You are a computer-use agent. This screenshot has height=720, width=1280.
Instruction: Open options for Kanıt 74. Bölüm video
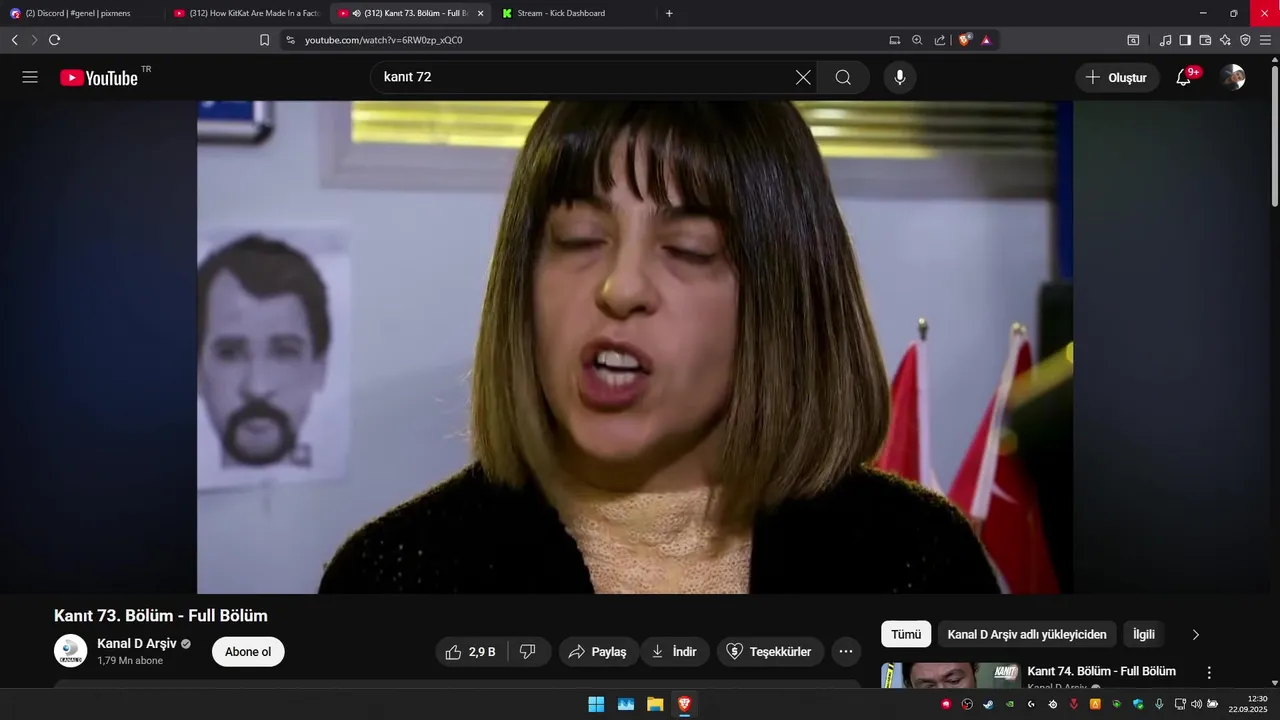tap(1209, 673)
